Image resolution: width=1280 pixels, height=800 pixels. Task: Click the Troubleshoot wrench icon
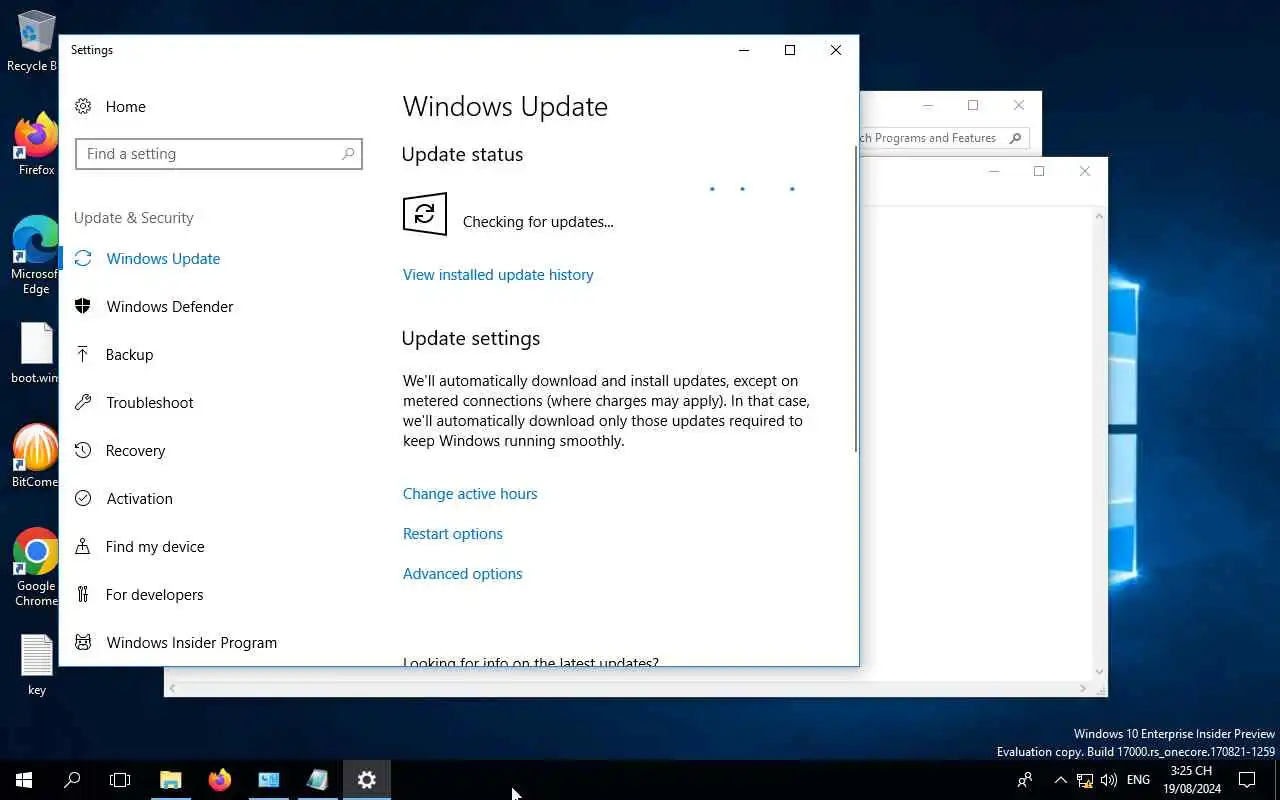(x=83, y=402)
